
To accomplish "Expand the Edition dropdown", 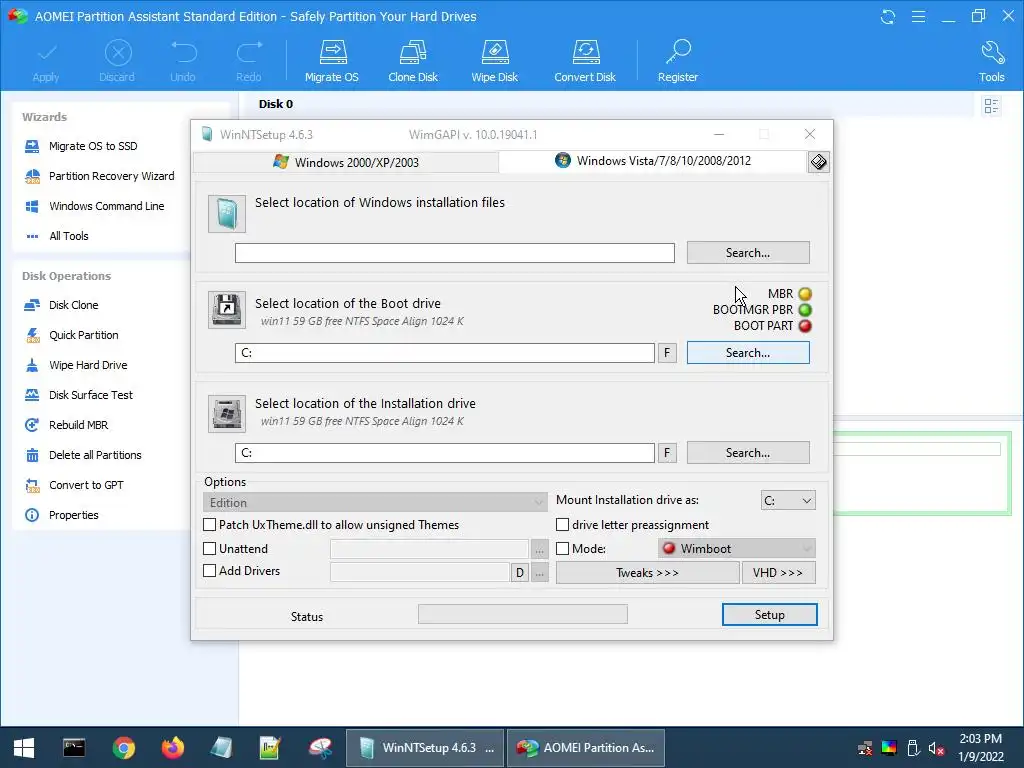I will tap(375, 502).
